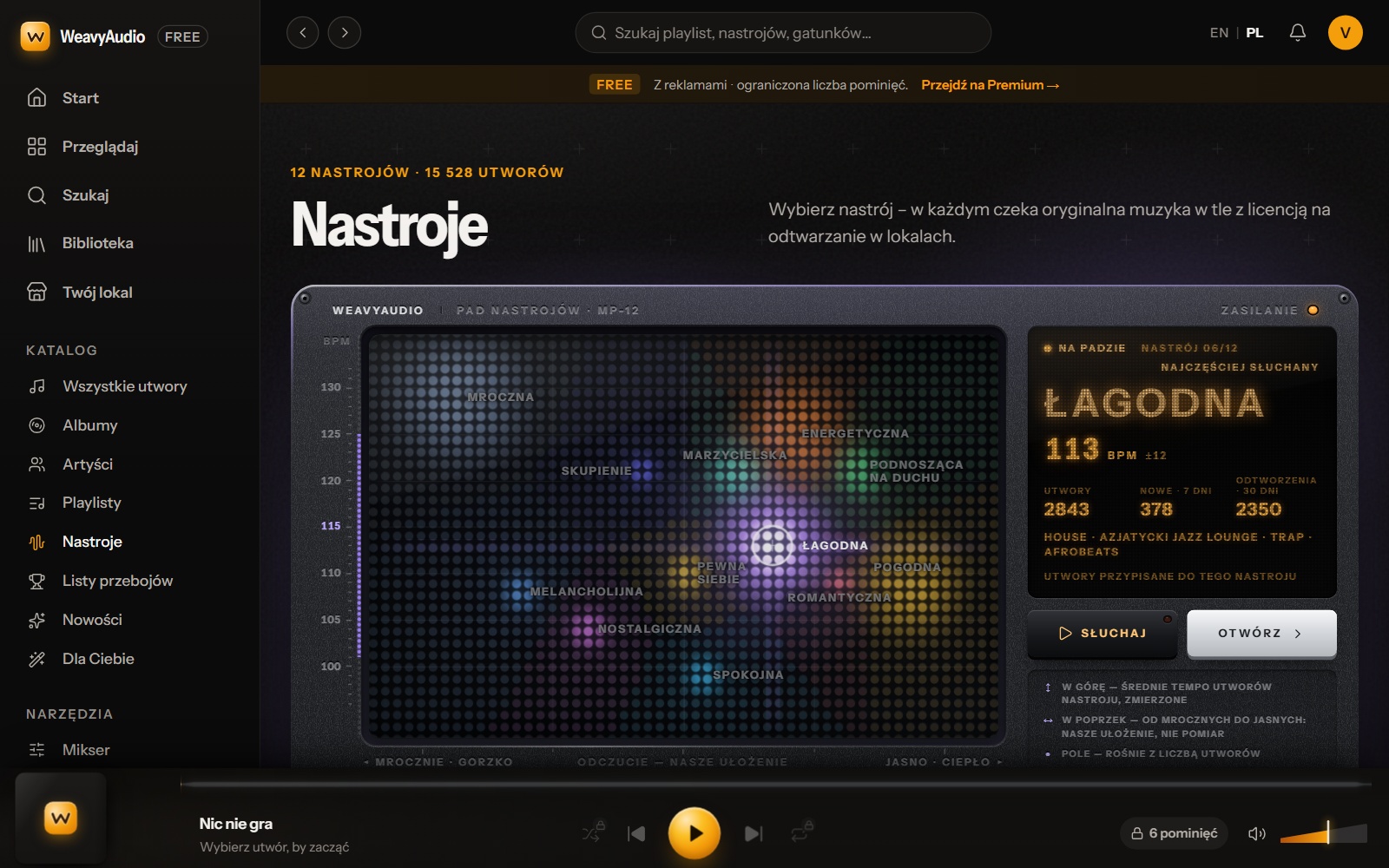
Task: Toggle repeat mode
Action: coord(801,833)
